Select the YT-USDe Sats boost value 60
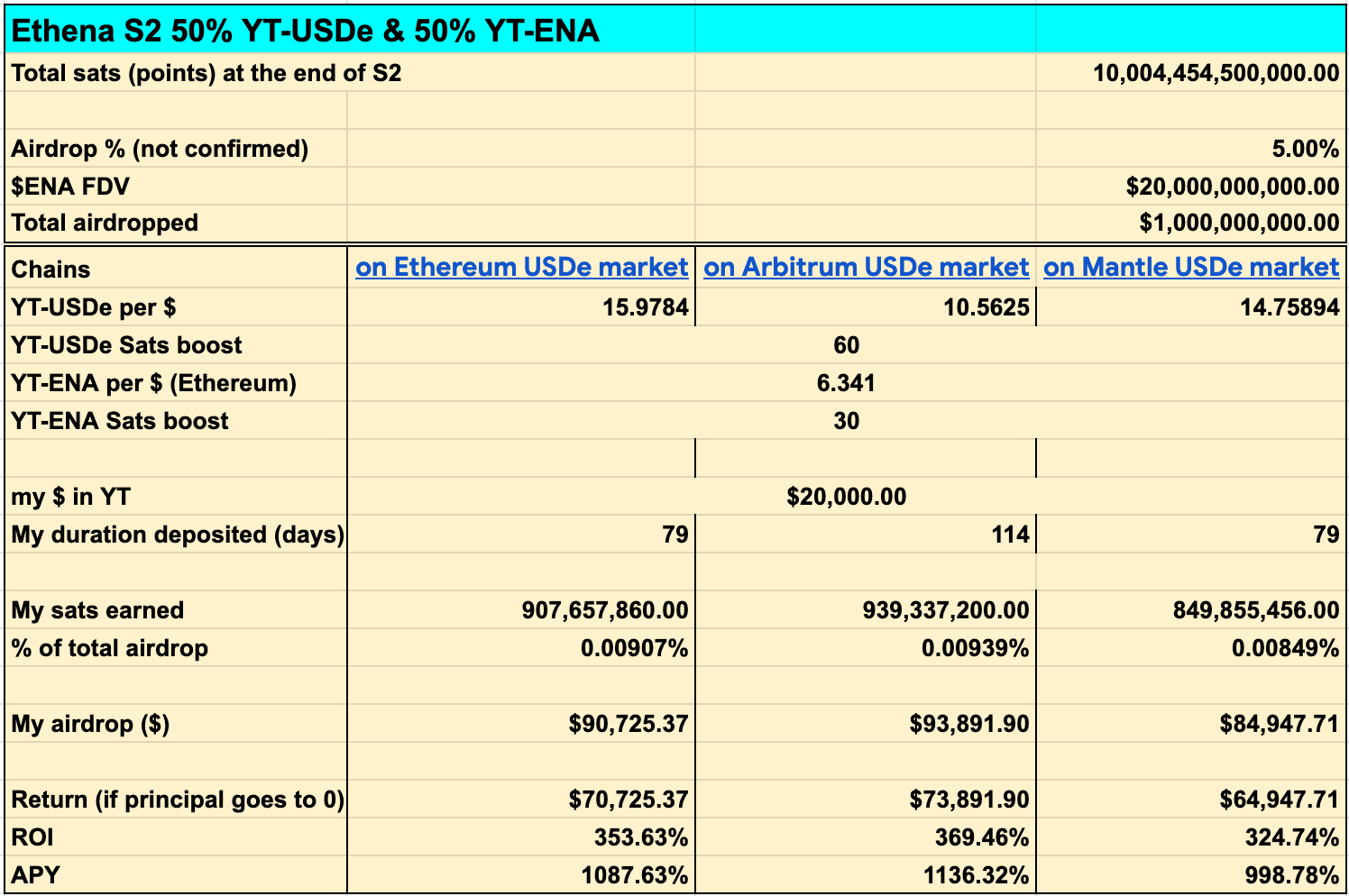The height and width of the screenshot is (896, 1349). pos(846,345)
